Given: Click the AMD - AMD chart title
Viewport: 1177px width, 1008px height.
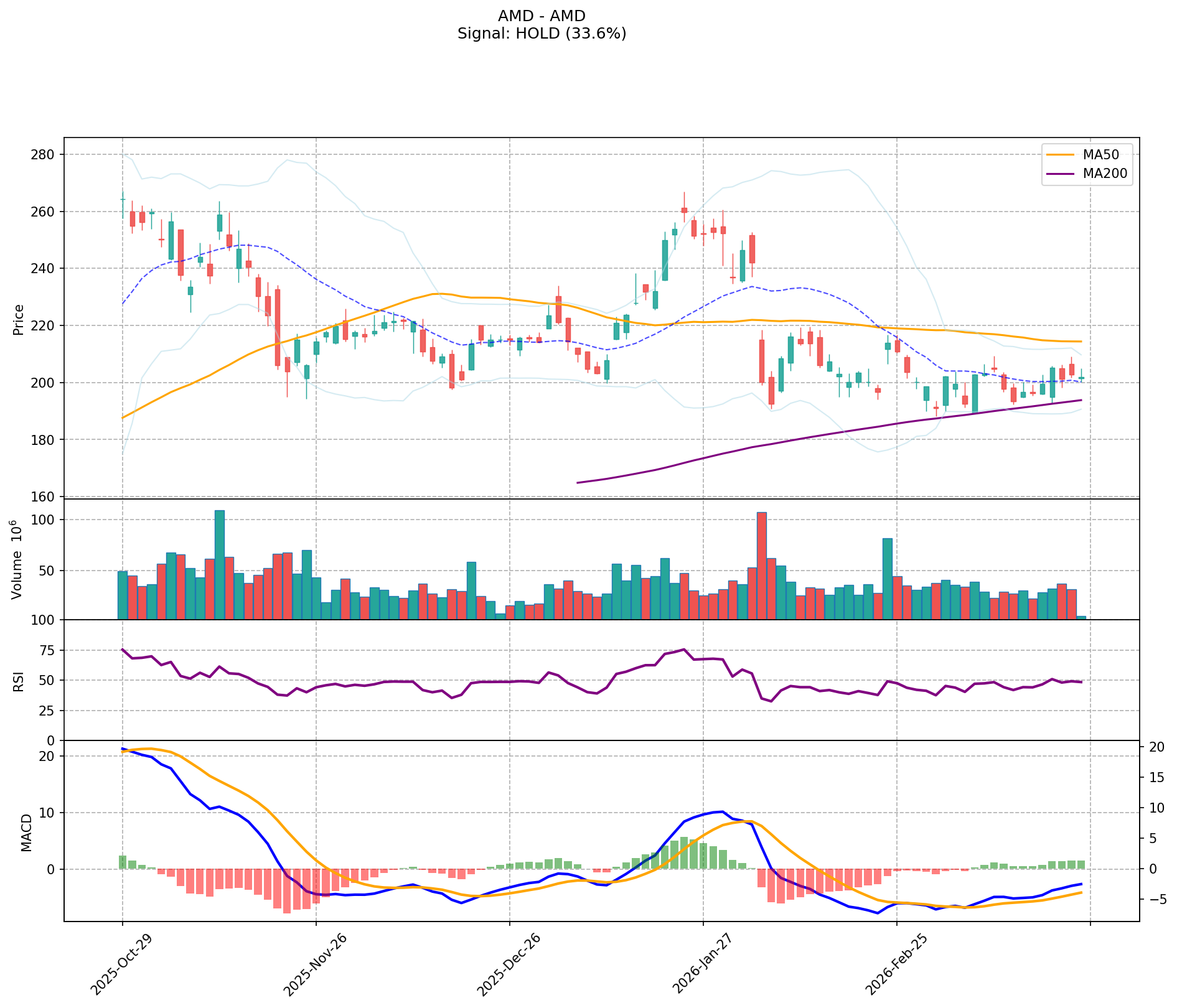Looking at the screenshot, I should pyautogui.click(x=542, y=16).
